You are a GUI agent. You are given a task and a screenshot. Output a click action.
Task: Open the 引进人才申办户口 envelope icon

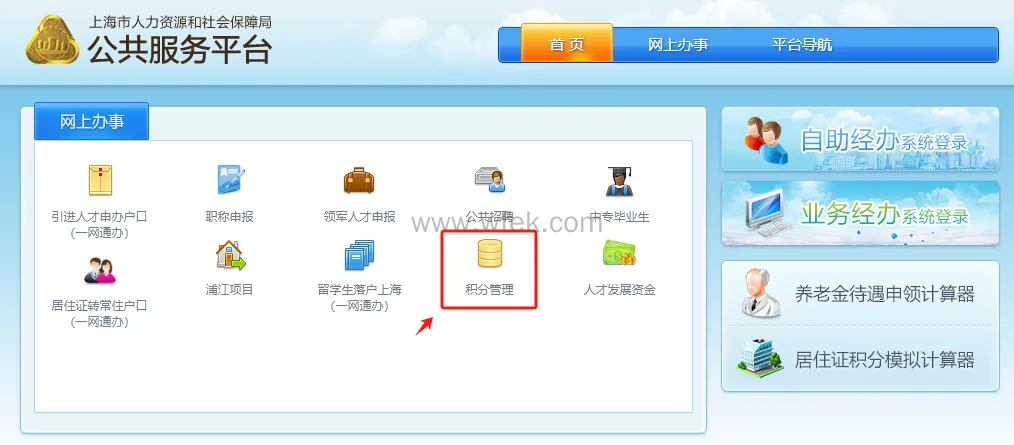click(x=100, y=180)
